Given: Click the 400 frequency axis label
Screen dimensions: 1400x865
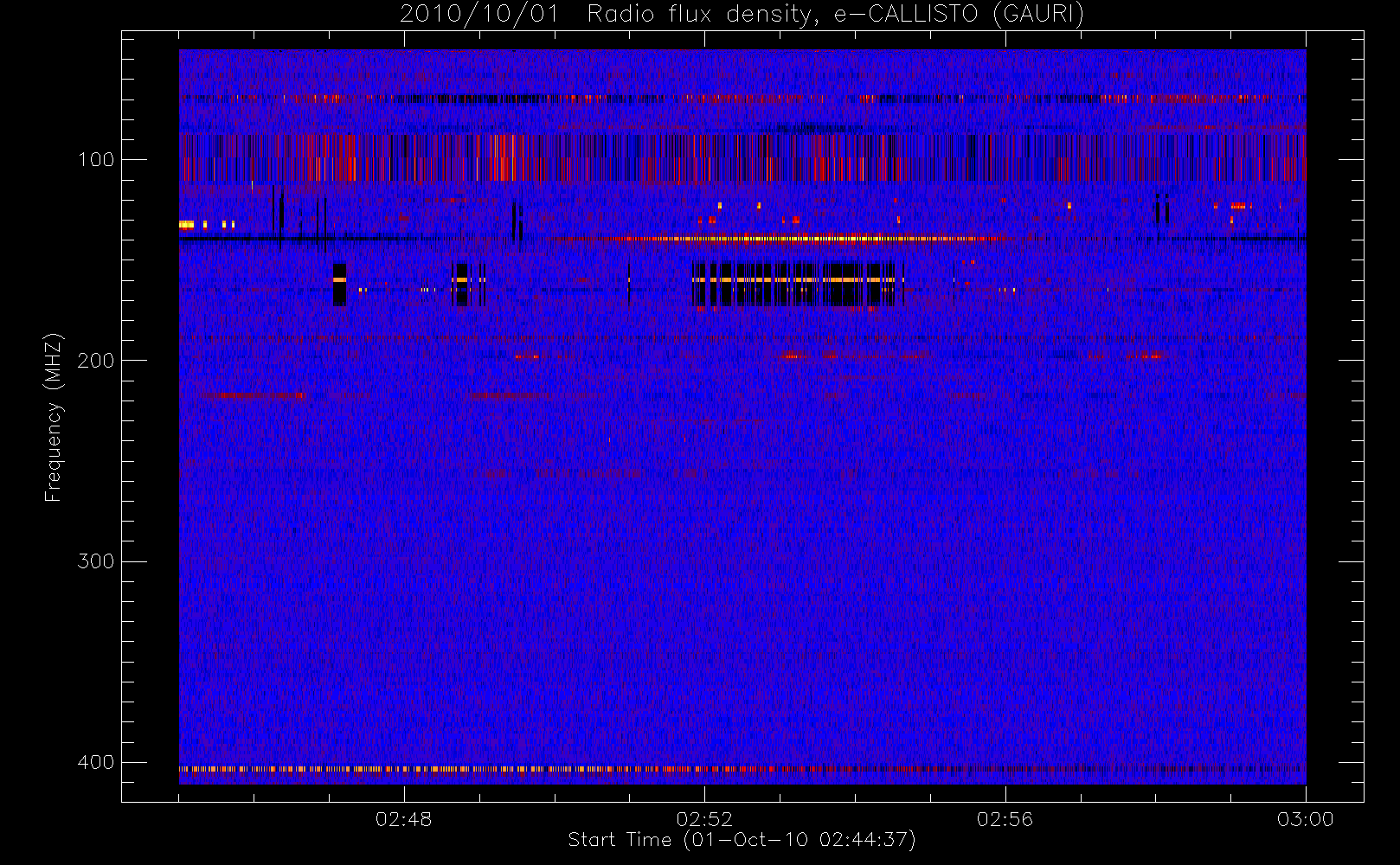Looking at the screenshot, I should 95,762.
